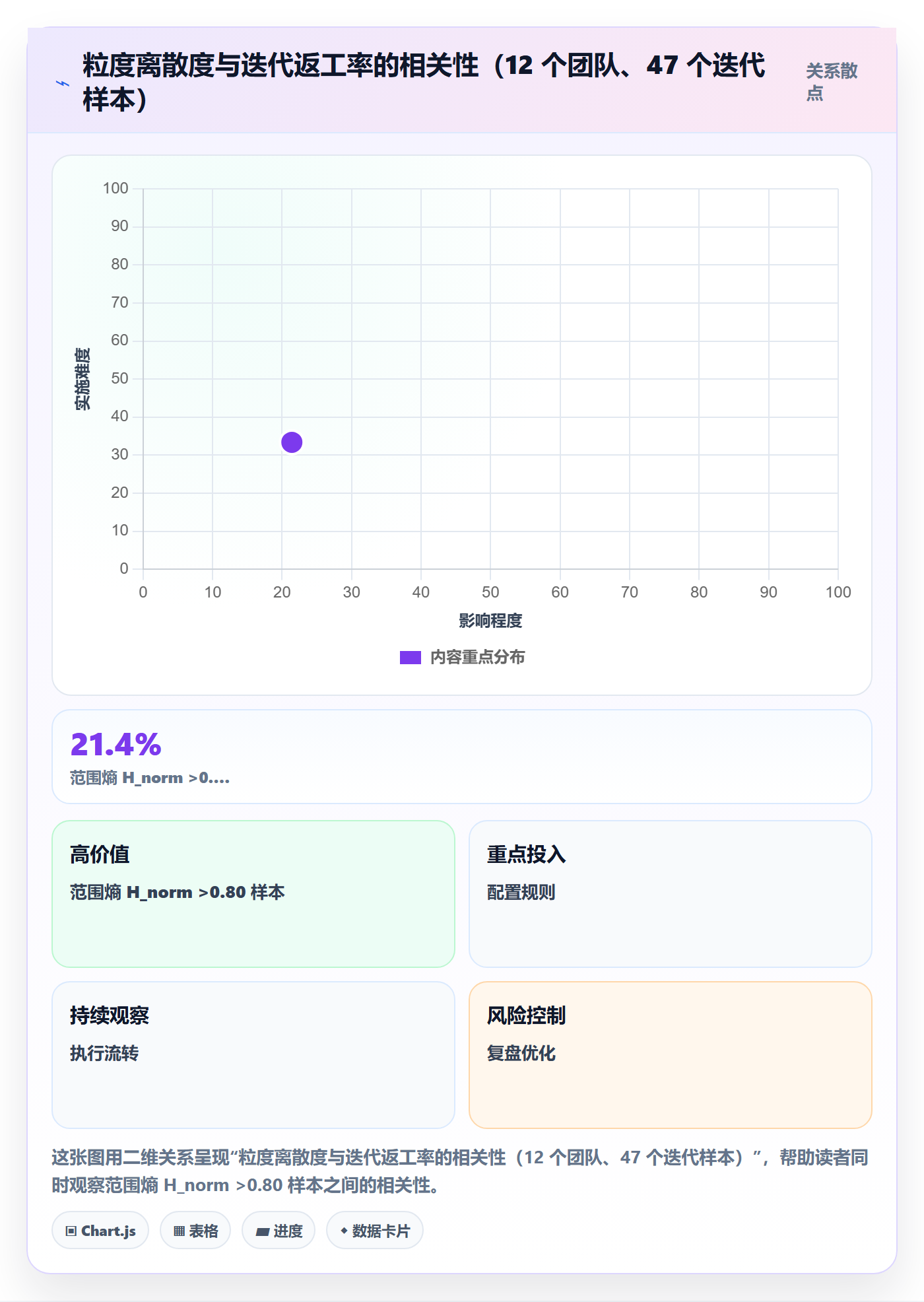
Task: Open the 数据卡片 tag chip
Action: click(375, 1231)
